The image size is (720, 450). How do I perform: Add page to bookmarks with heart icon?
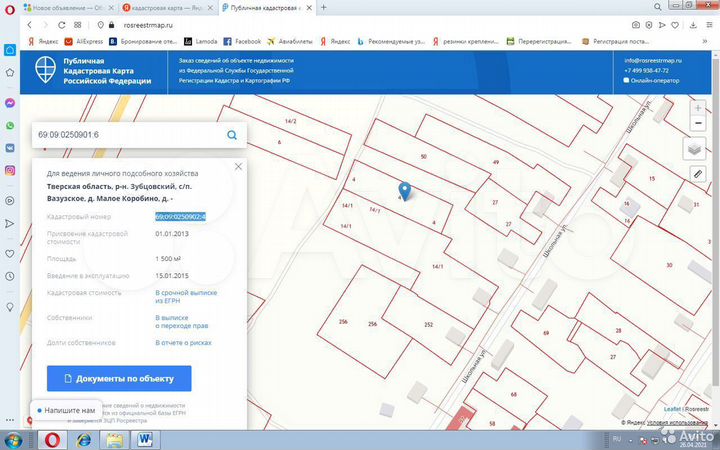[x=675, y=25]
